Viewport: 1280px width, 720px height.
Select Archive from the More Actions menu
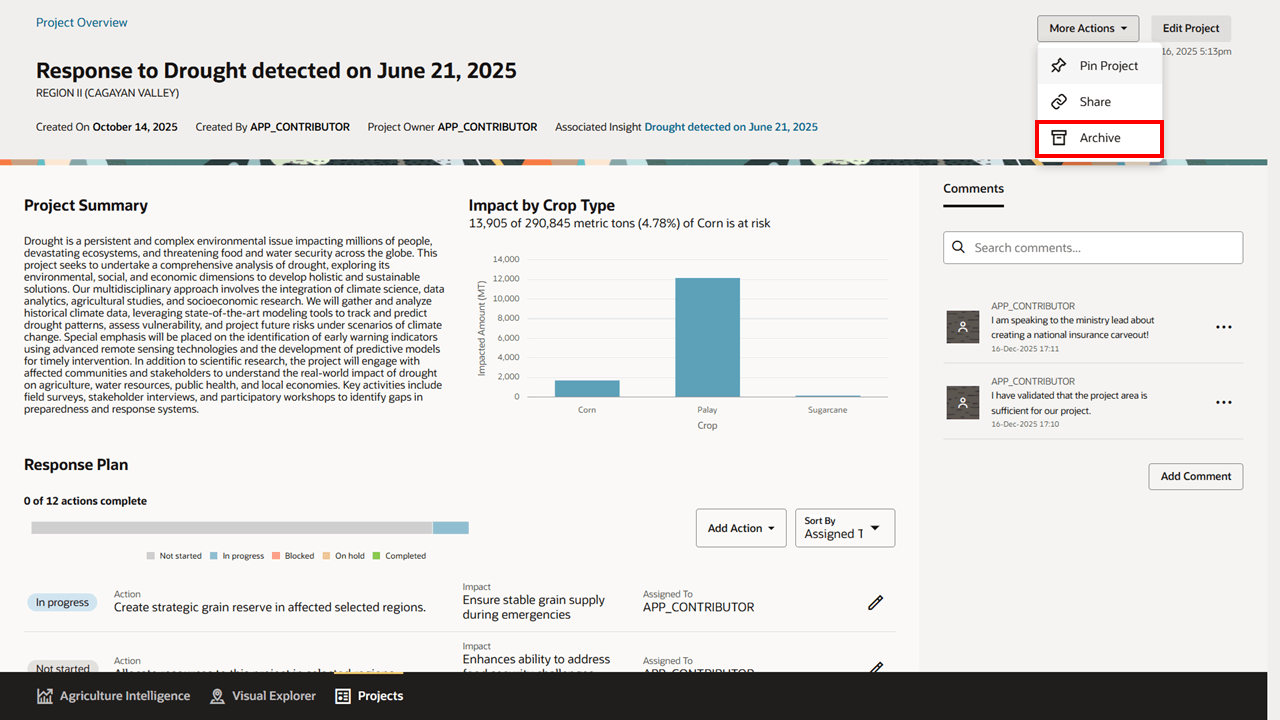click(1099, 137)
